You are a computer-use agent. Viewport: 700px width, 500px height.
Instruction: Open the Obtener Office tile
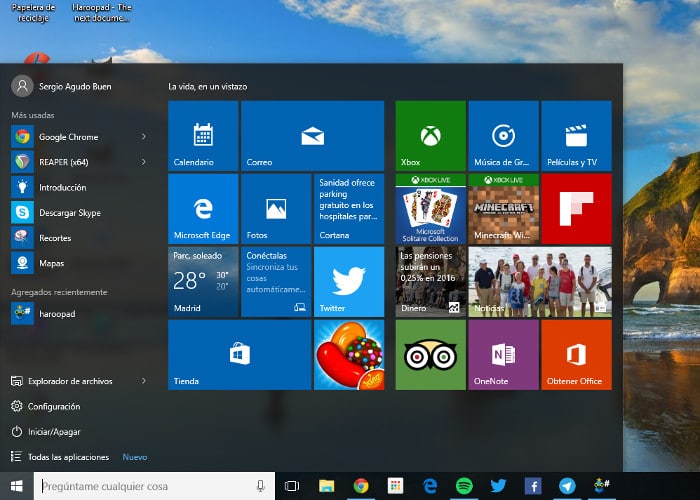tap(576, 354)
